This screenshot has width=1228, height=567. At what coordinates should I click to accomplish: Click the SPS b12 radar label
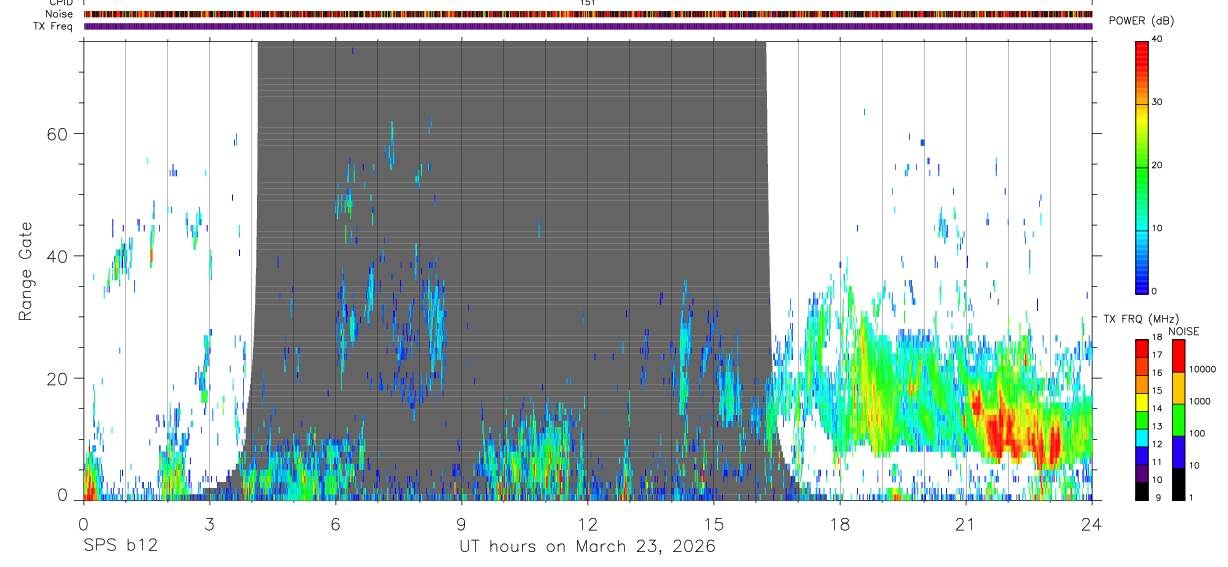tap(121, 546)
